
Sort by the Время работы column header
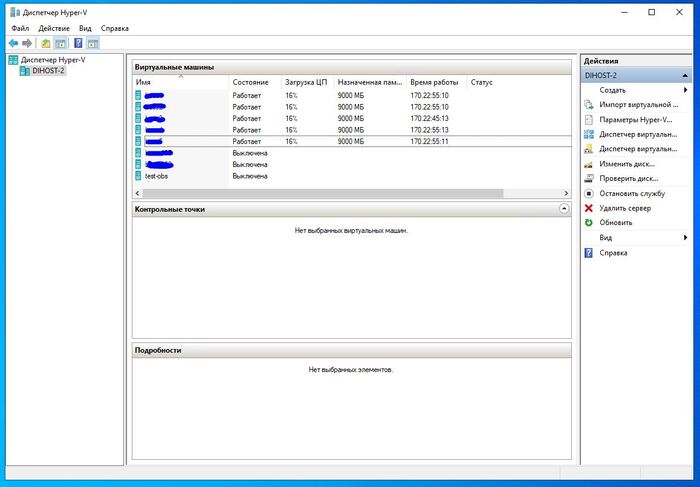pos(437,82)
